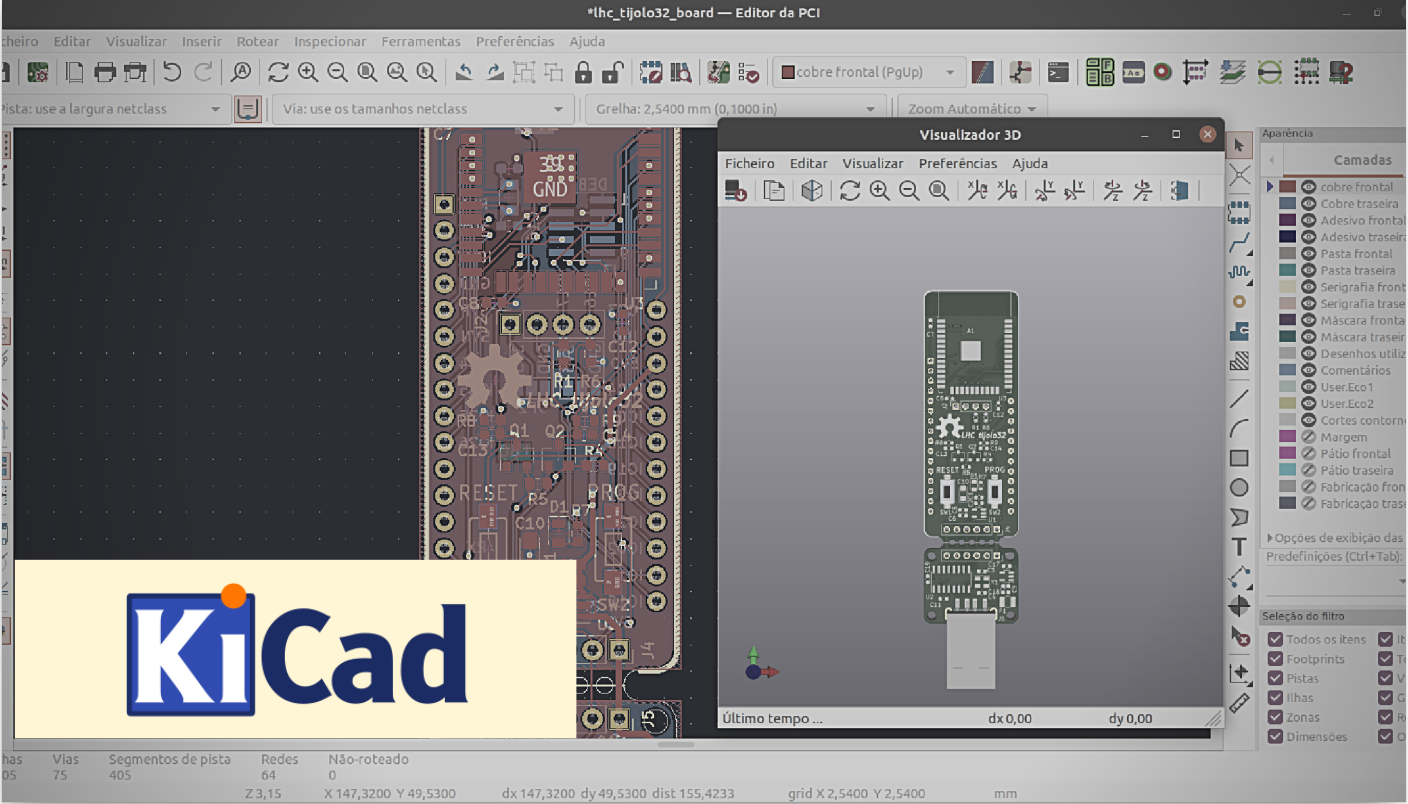Select the arrow selection tool

point(1239,146)
